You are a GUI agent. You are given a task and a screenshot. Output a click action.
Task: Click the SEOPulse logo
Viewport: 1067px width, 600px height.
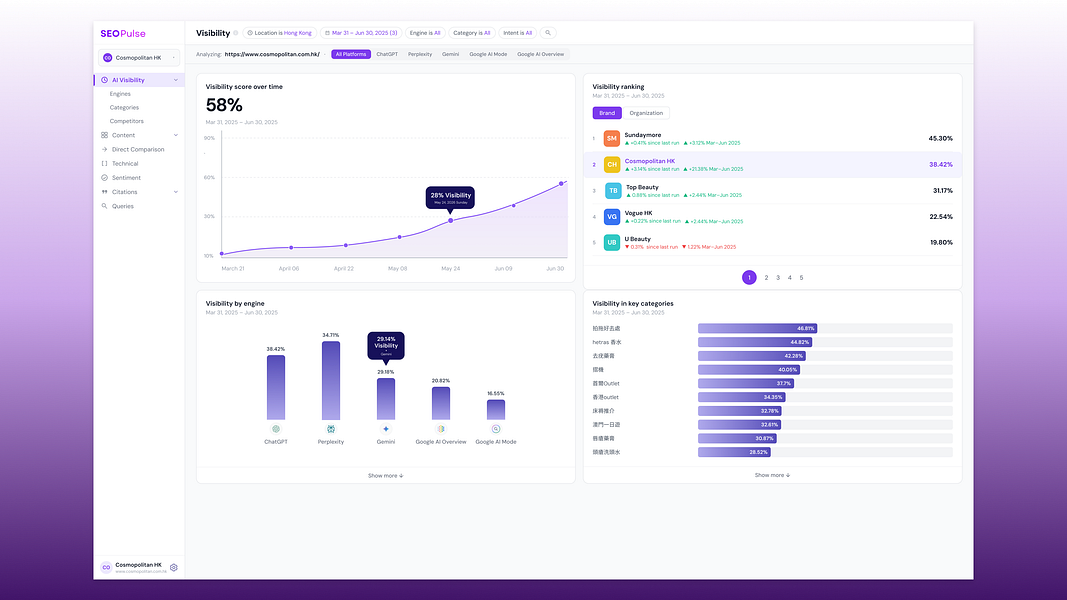coord(122,33)
